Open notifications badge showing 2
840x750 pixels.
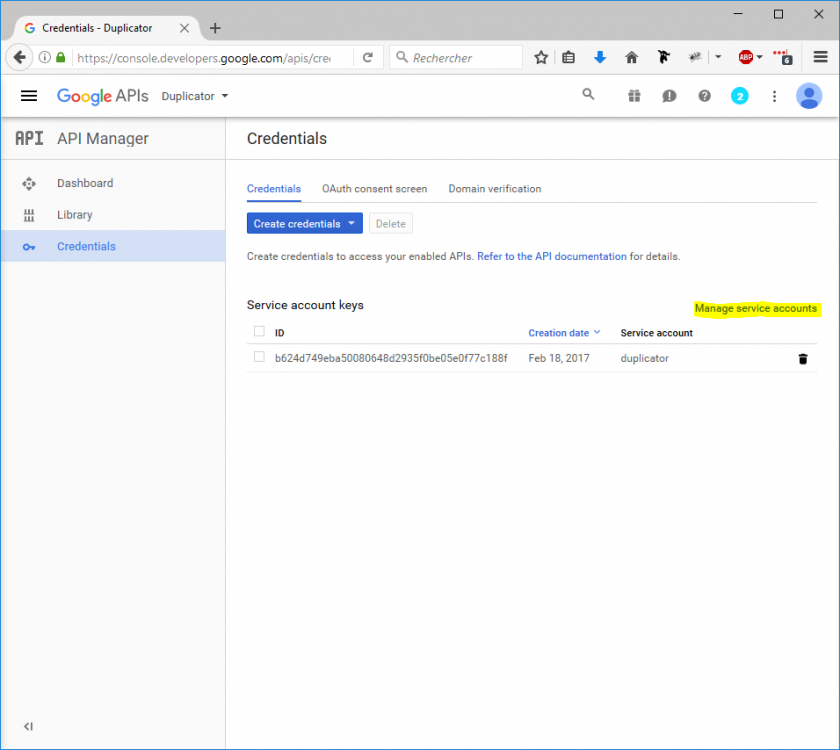(739, 96)
